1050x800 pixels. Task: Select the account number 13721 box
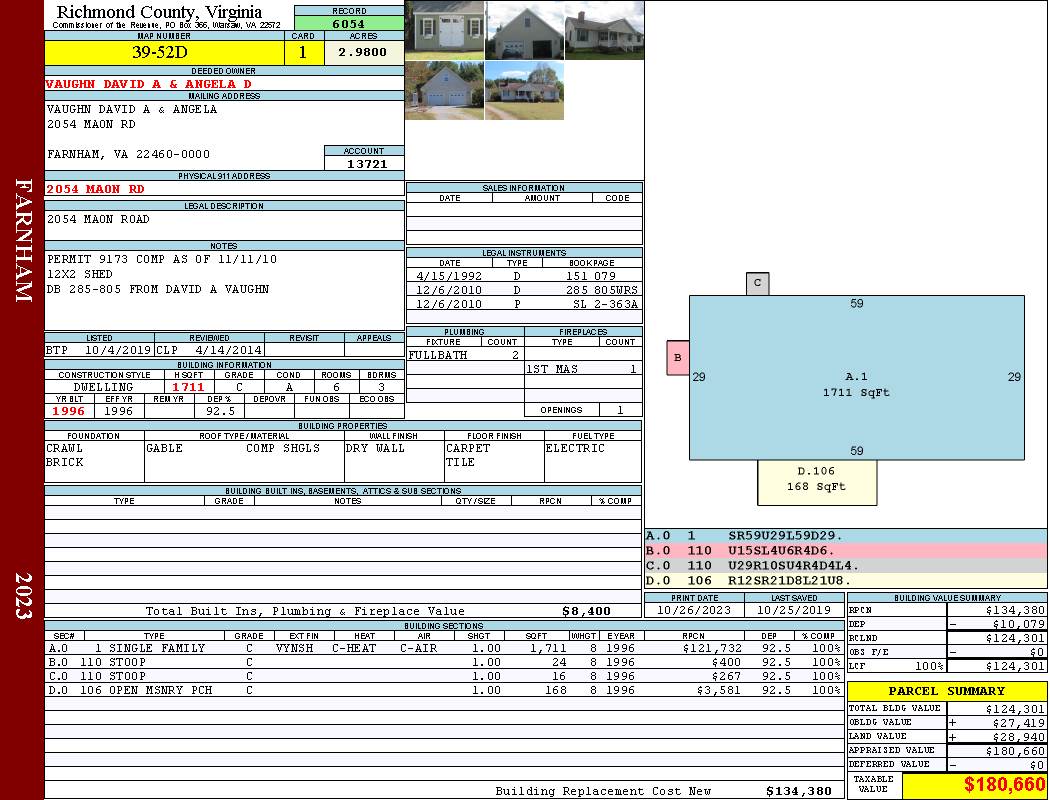pyautogui.click(x=365, y=164)
